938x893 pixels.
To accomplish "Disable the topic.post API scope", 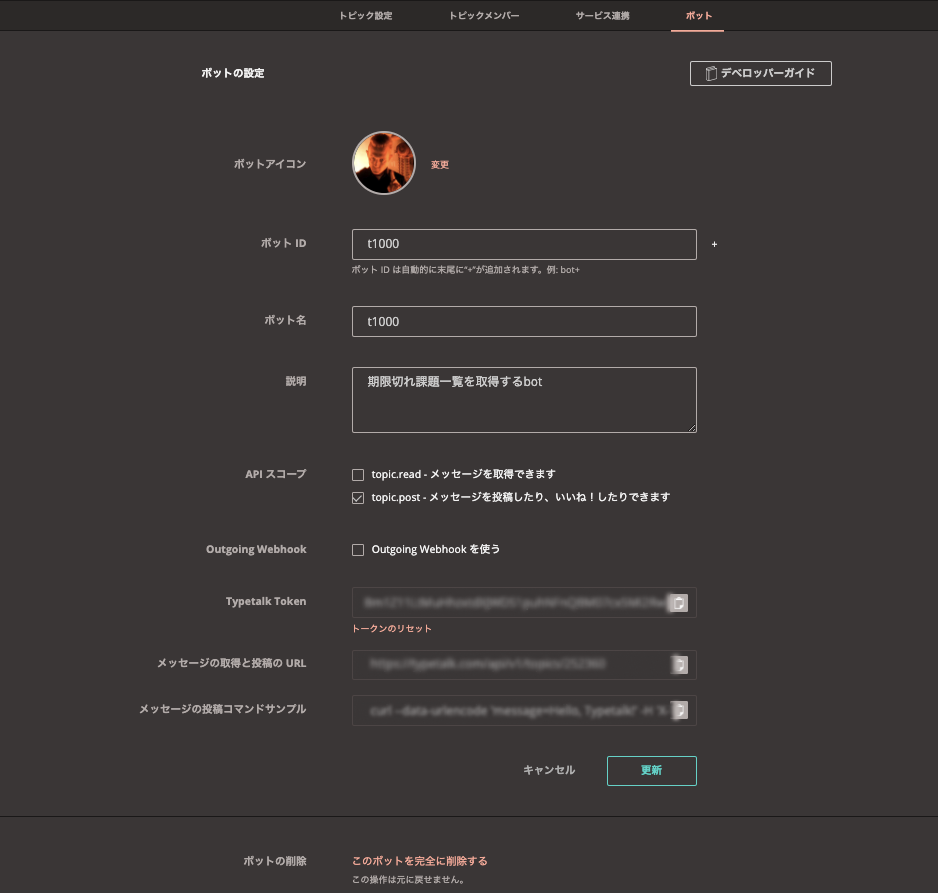I will point(357,497).
